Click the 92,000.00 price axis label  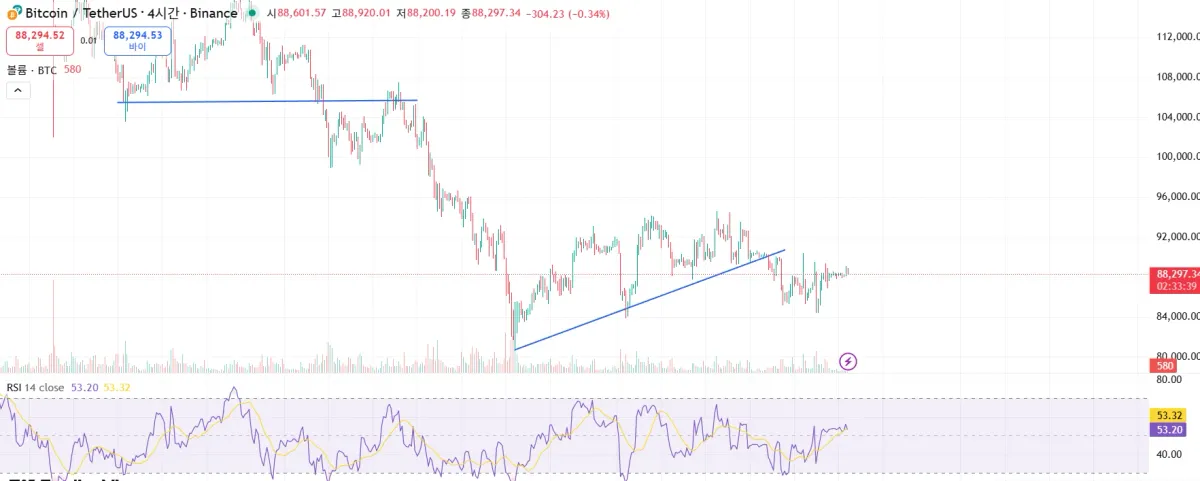pyautogui.click(x=1177, y=237)
